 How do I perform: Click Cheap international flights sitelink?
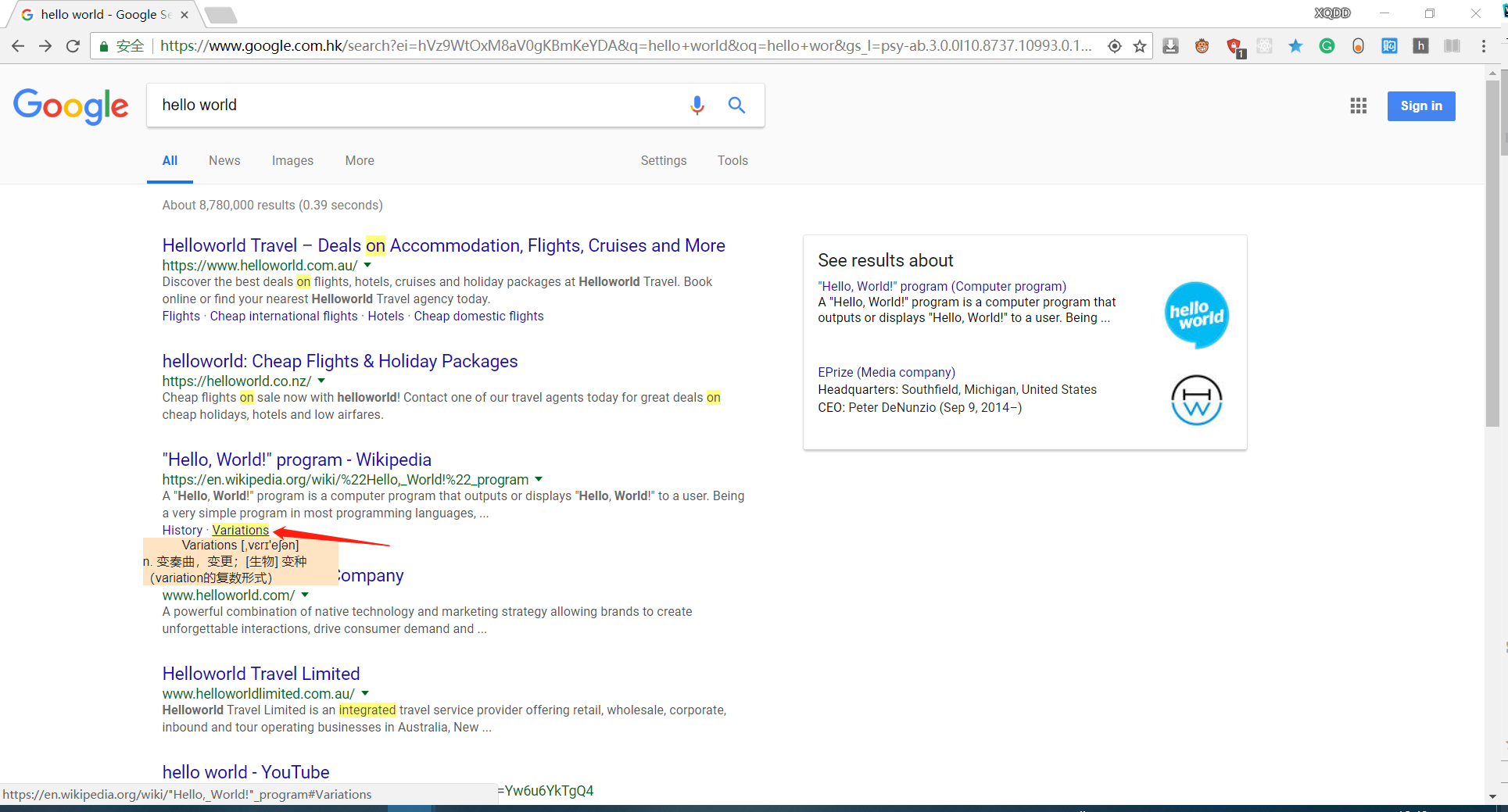[x=284, y=316]
